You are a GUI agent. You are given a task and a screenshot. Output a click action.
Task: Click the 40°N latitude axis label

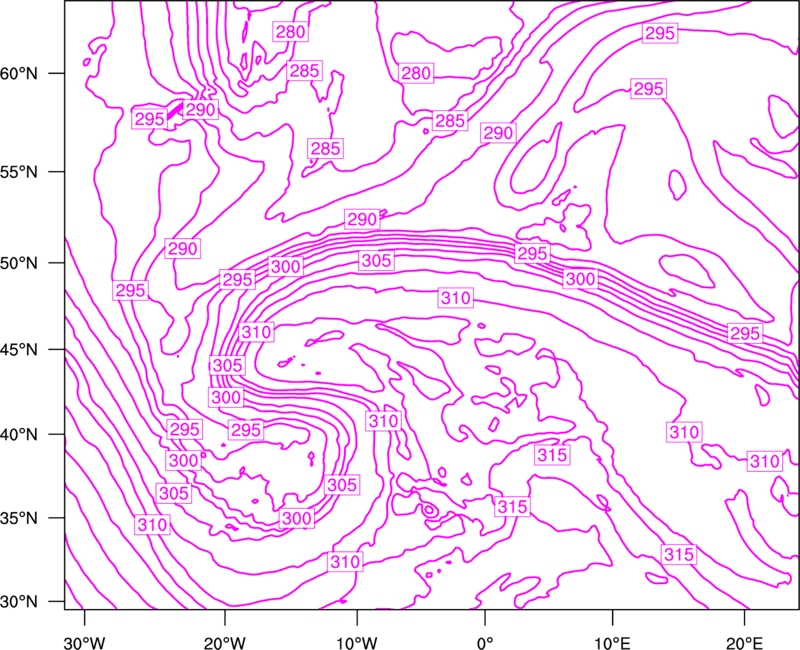point(19,435)
